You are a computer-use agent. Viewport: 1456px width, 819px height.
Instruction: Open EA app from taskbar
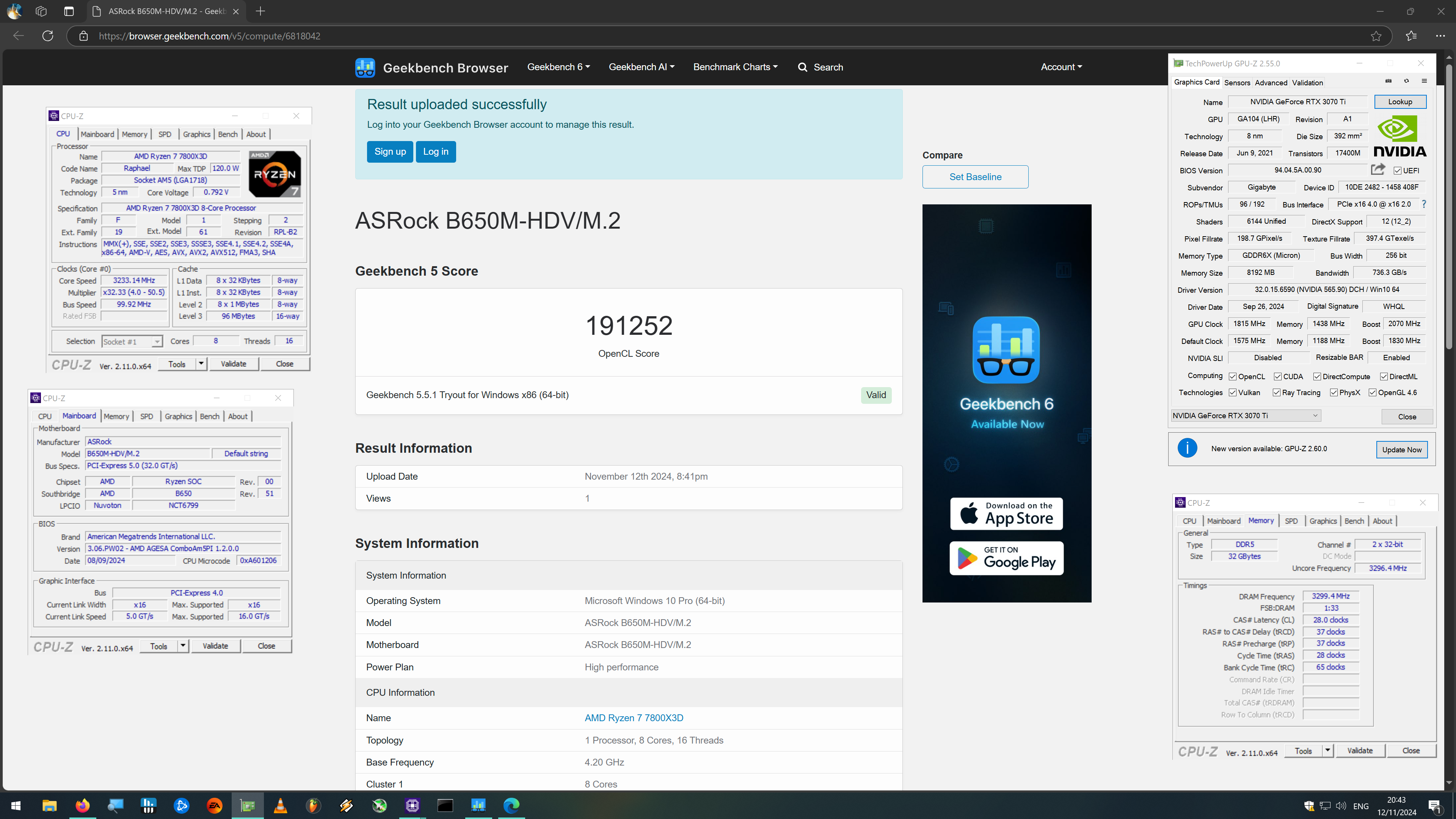[x=214, y=805]
